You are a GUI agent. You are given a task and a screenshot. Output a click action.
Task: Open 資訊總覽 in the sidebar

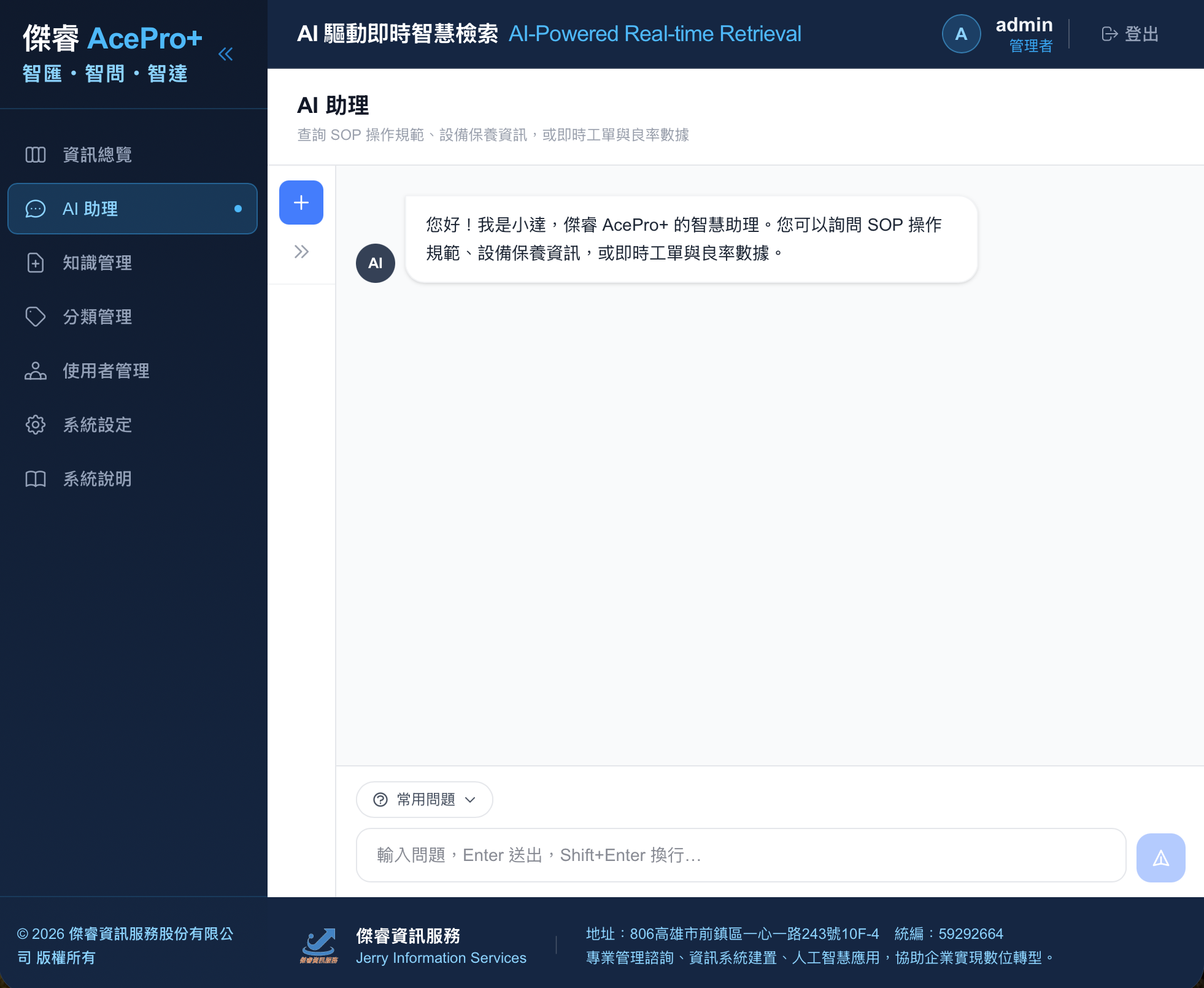tap(133, 155)
